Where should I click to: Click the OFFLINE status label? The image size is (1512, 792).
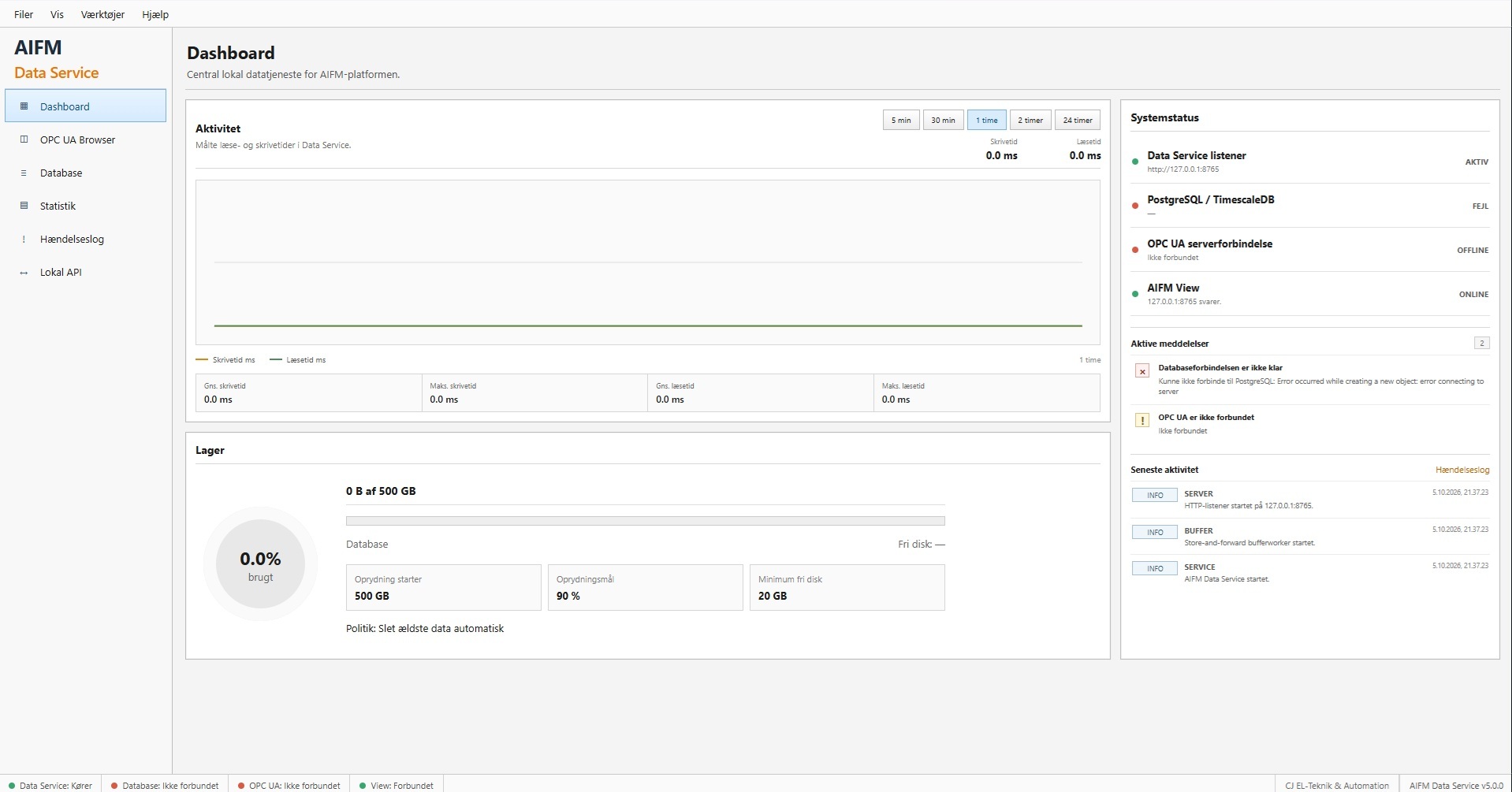1473,250
